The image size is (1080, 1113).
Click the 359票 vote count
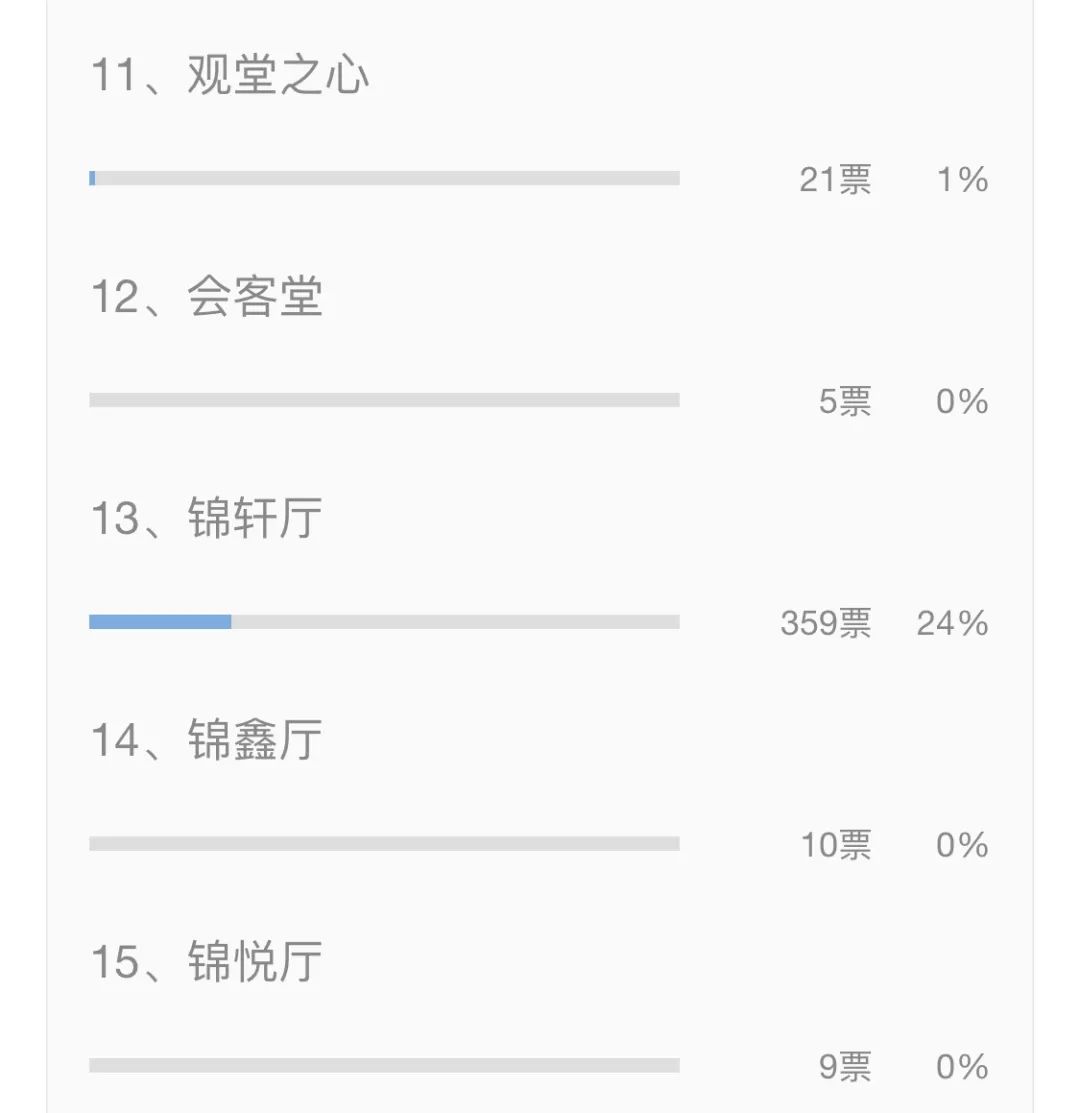click(826, 623)
